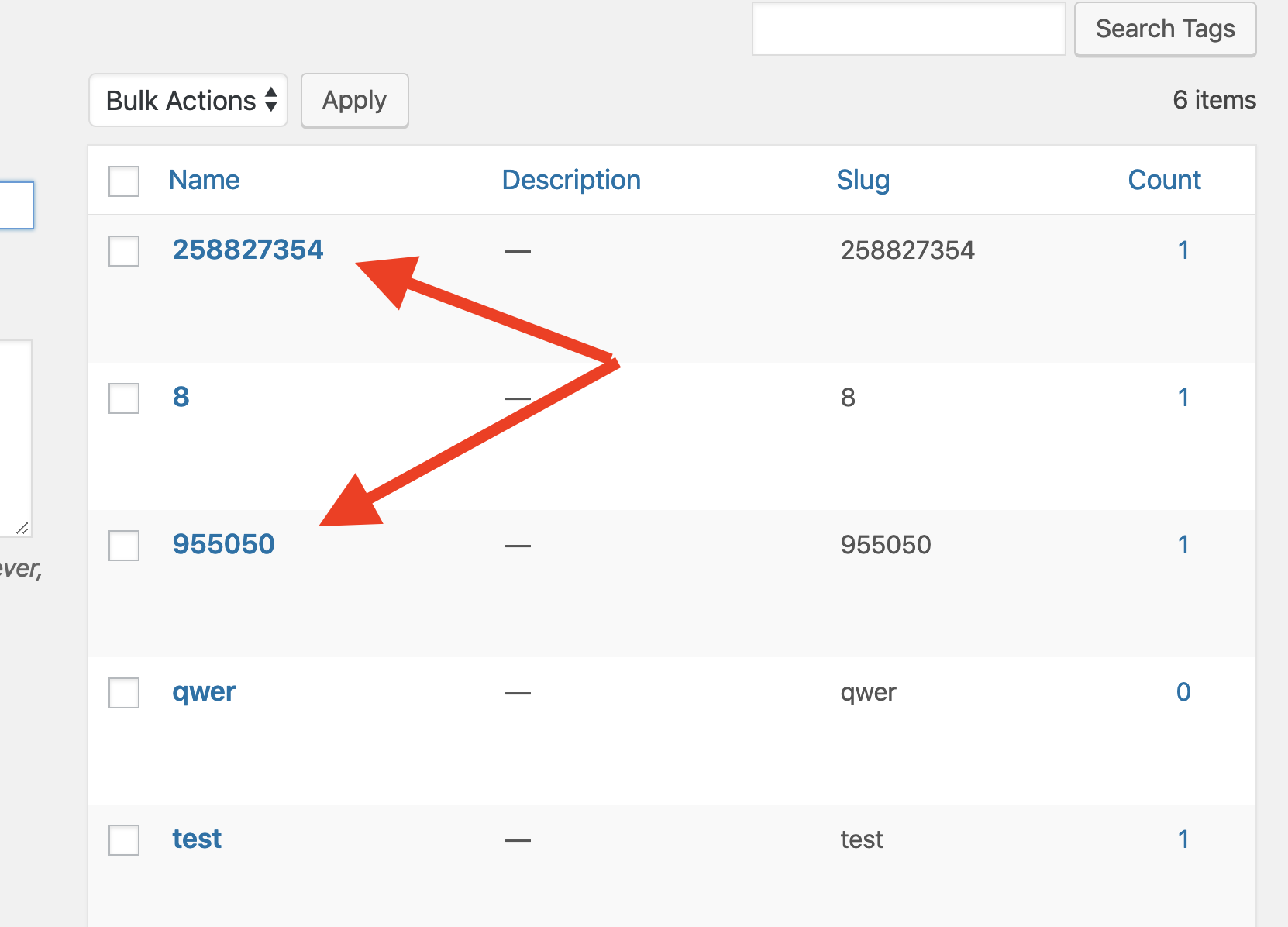View posts count for tag 258827354
1288x927 pixels.
[1183, 250]
